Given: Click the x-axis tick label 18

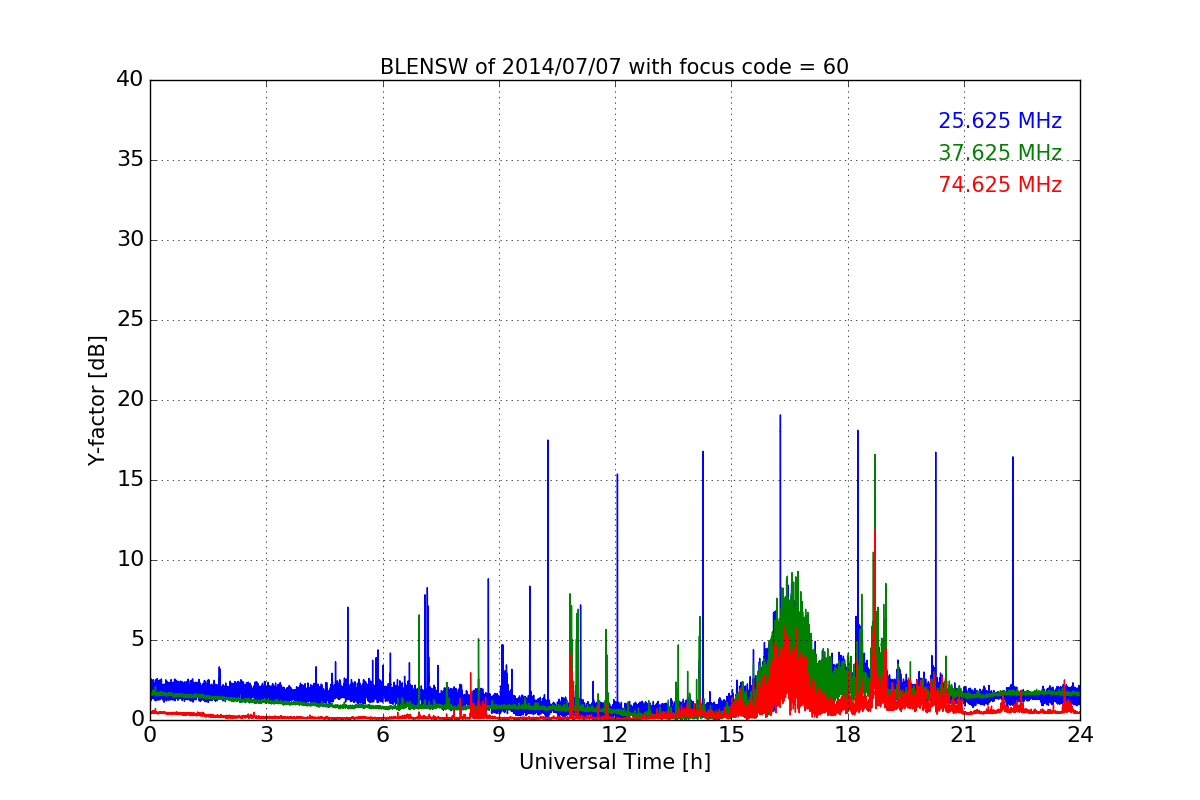Looking at the screenshot, I should (x=847, y=734).
